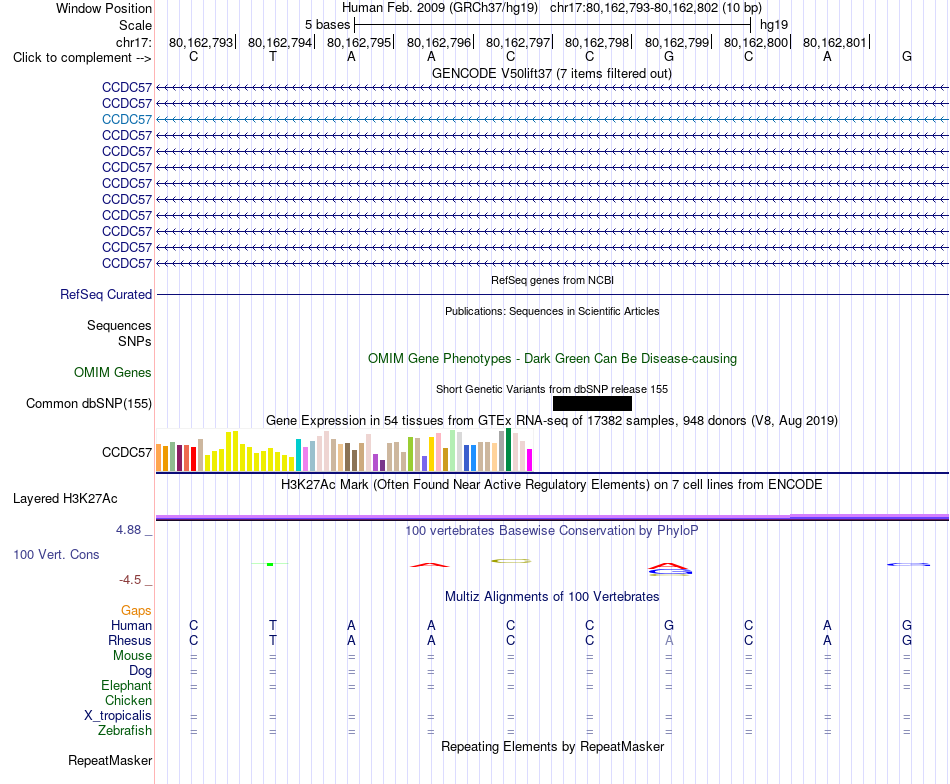The width and height of the screenshot is (950, 784).
Task: Click the chr17: ruler label
Action: [x=133, y=42]
